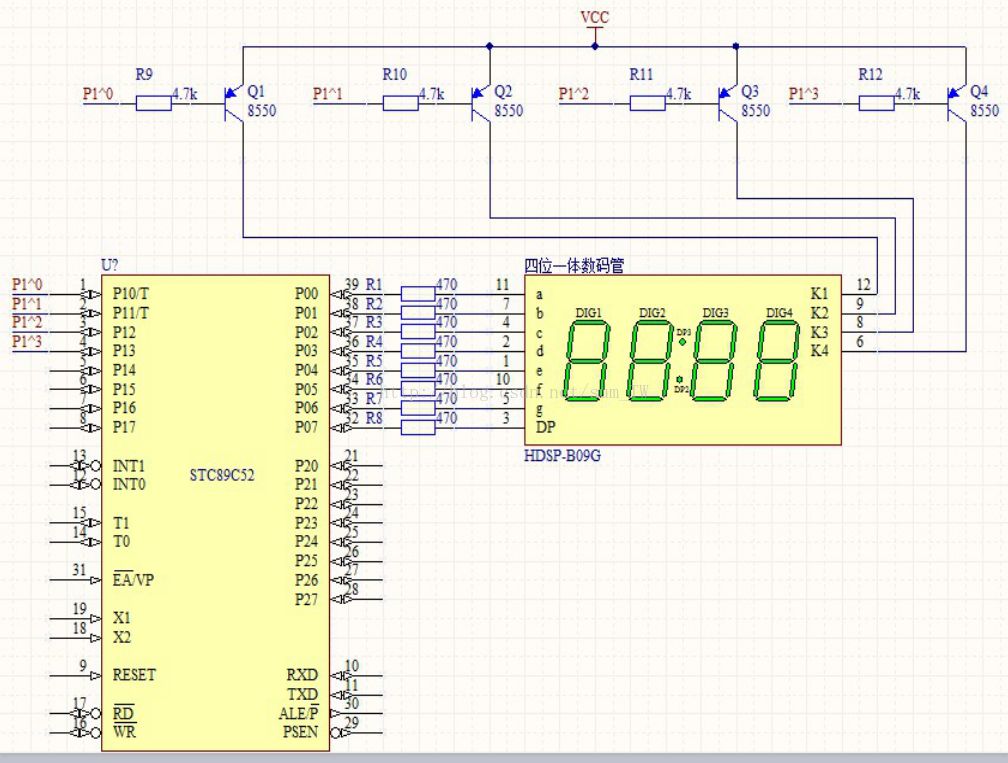Click the K1 pin label on display

tap(819, 294)
